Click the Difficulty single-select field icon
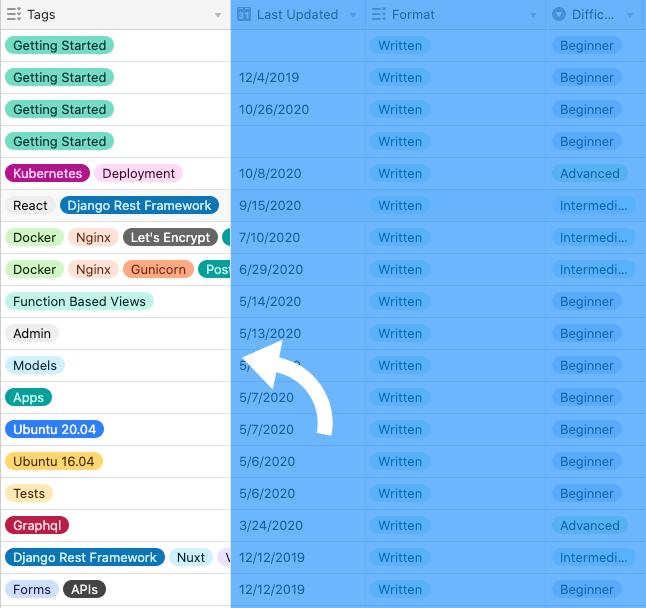Image resolution: width=646 pixels, height=608 pixels. click(559, 15)
